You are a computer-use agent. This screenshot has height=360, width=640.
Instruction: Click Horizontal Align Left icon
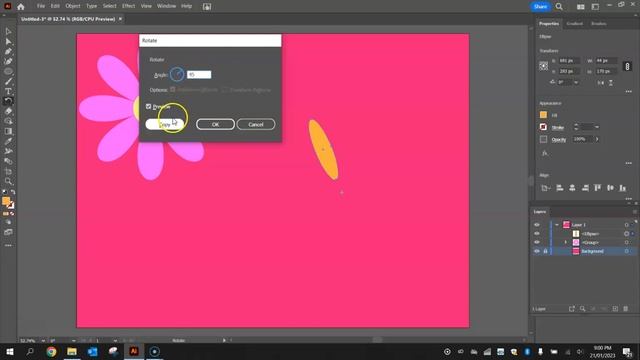point(560,188)
